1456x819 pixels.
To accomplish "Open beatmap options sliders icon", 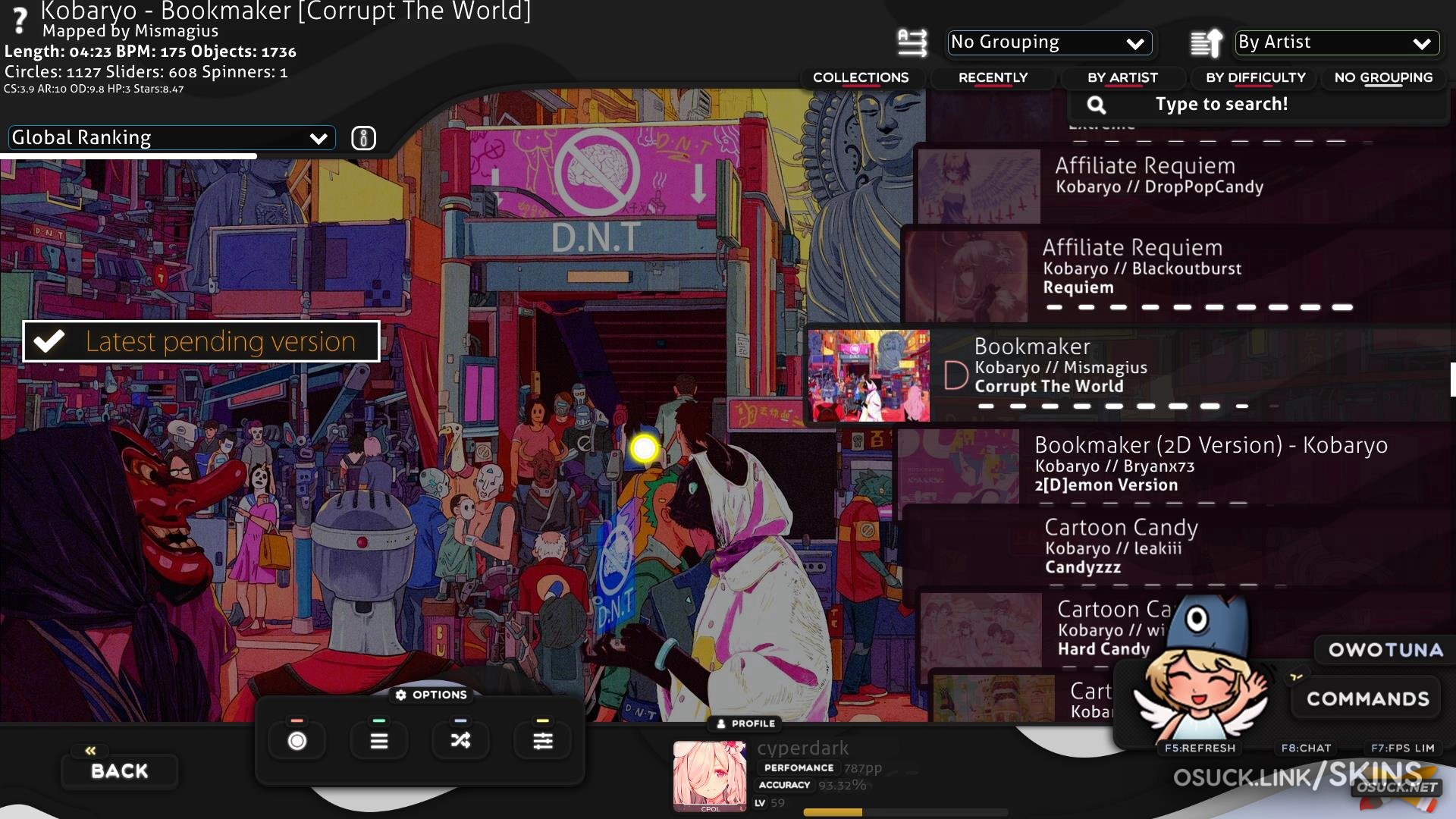I will [542, 741].
